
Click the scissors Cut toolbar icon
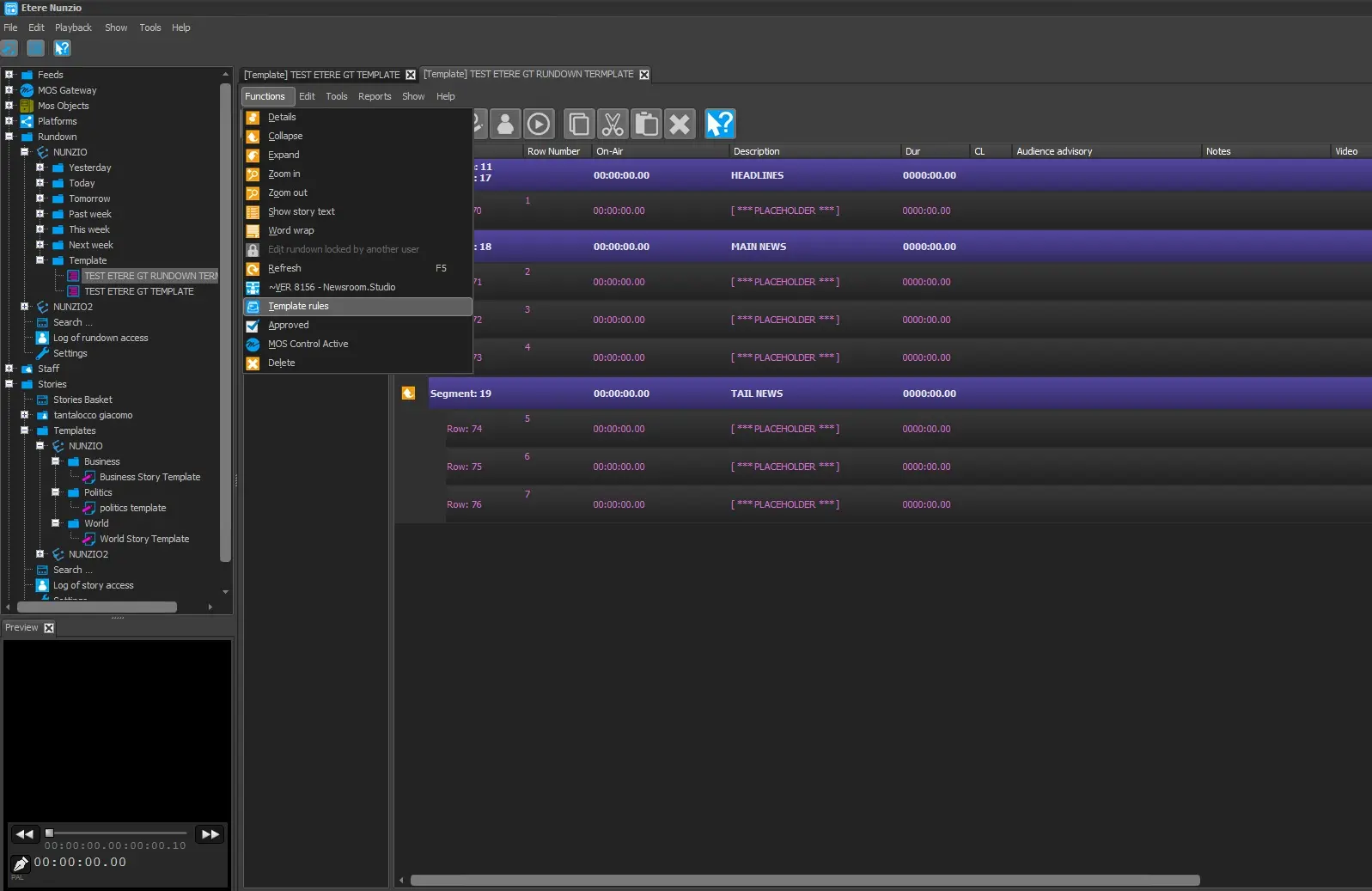[x=612, y=125]
